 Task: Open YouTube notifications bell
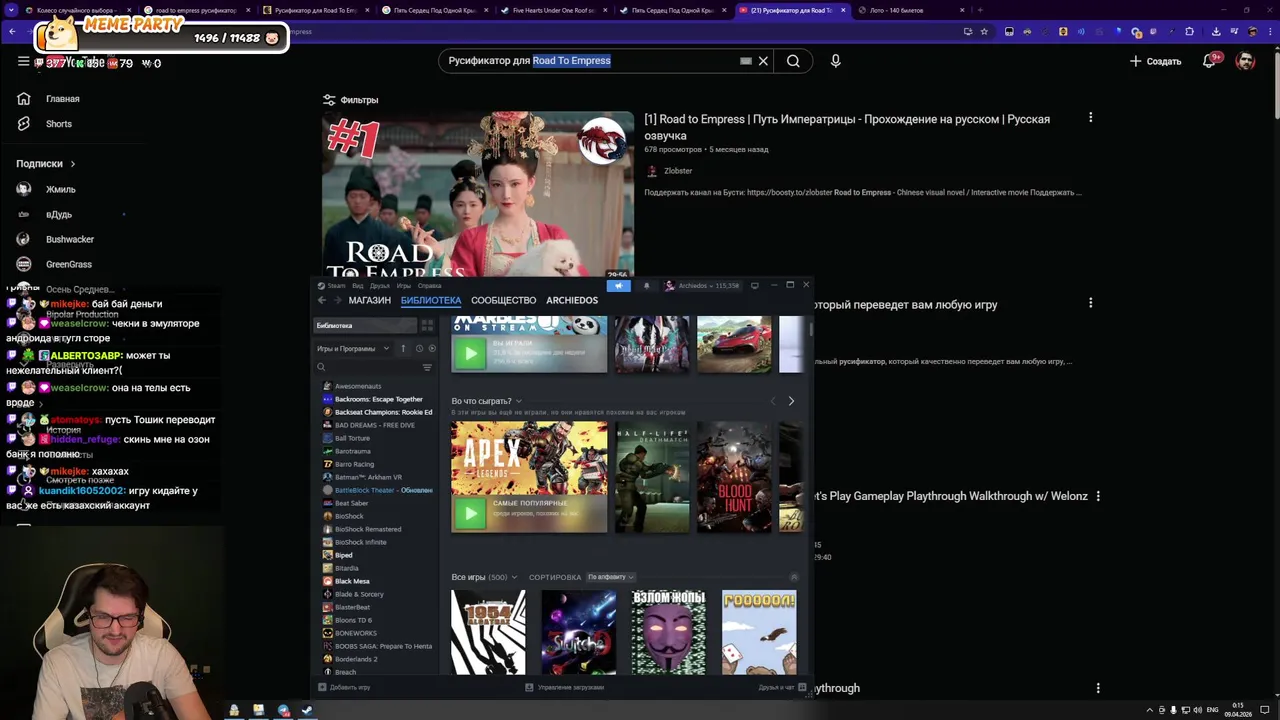point(1209,61)
